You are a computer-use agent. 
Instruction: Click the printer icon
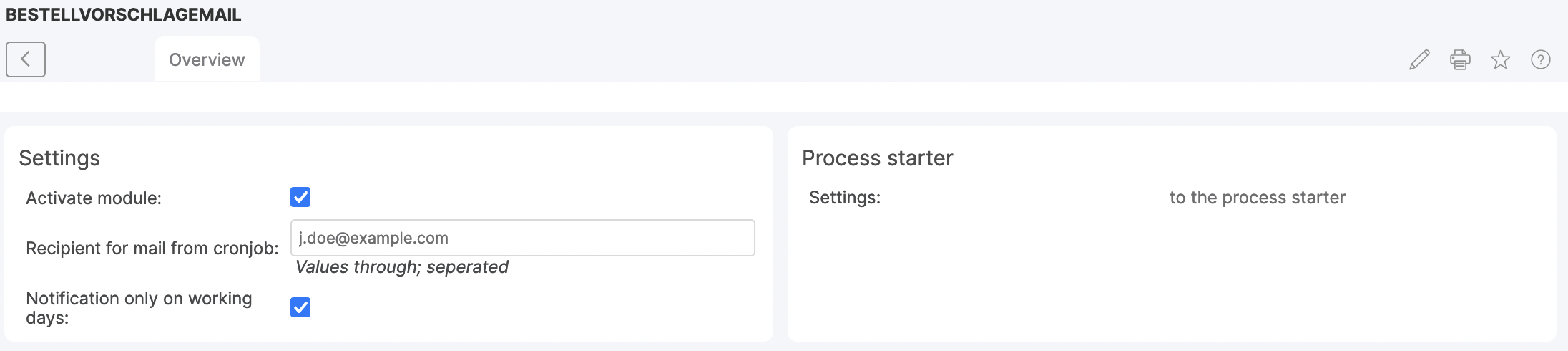[x=1460, y=59]
